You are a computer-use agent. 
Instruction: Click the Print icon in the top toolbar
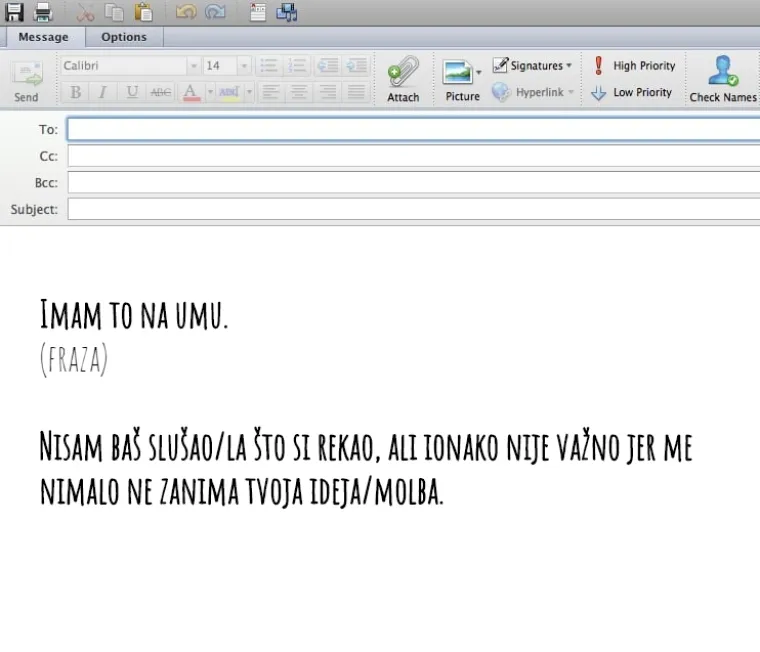pyautogui.click(x=43, y=12)
